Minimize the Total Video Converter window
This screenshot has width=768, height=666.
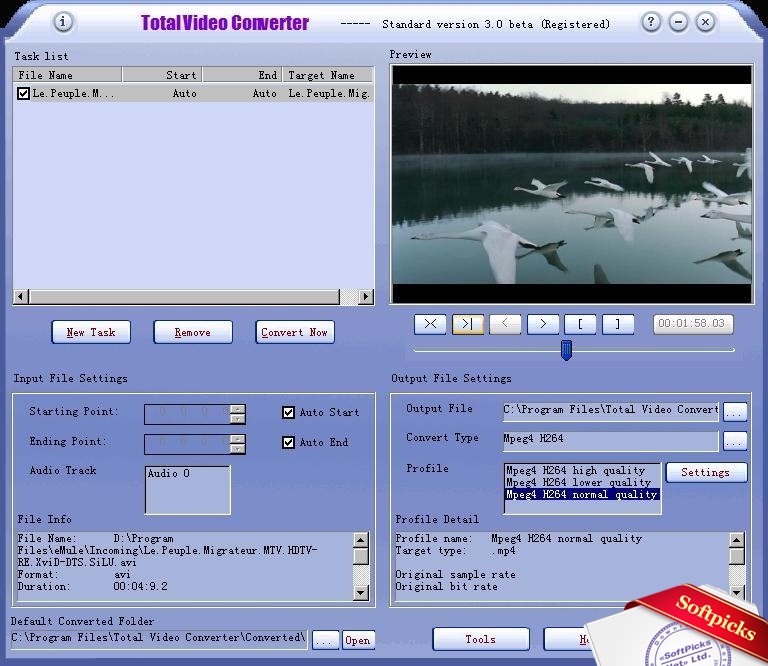678,22
